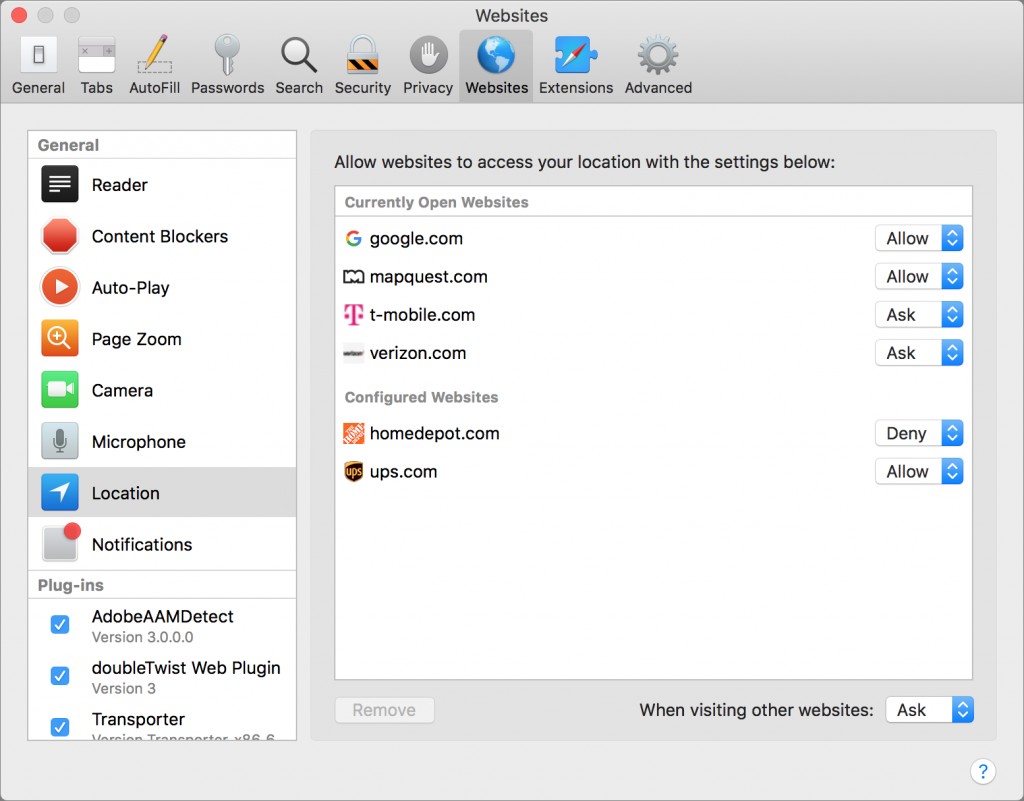The width and height of the screenshot is (1024, 801).
Task: Select the mapquest.com website name
Action: coord(428,277)
